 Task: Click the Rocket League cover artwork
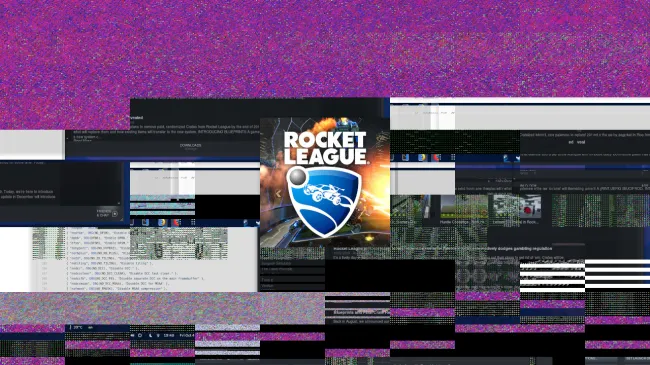click(x=325, y=182)
